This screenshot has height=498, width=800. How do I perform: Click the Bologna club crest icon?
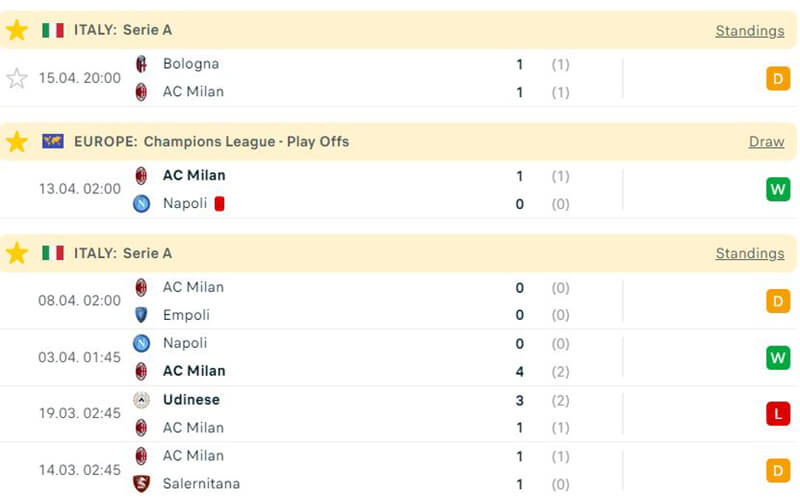142,64
